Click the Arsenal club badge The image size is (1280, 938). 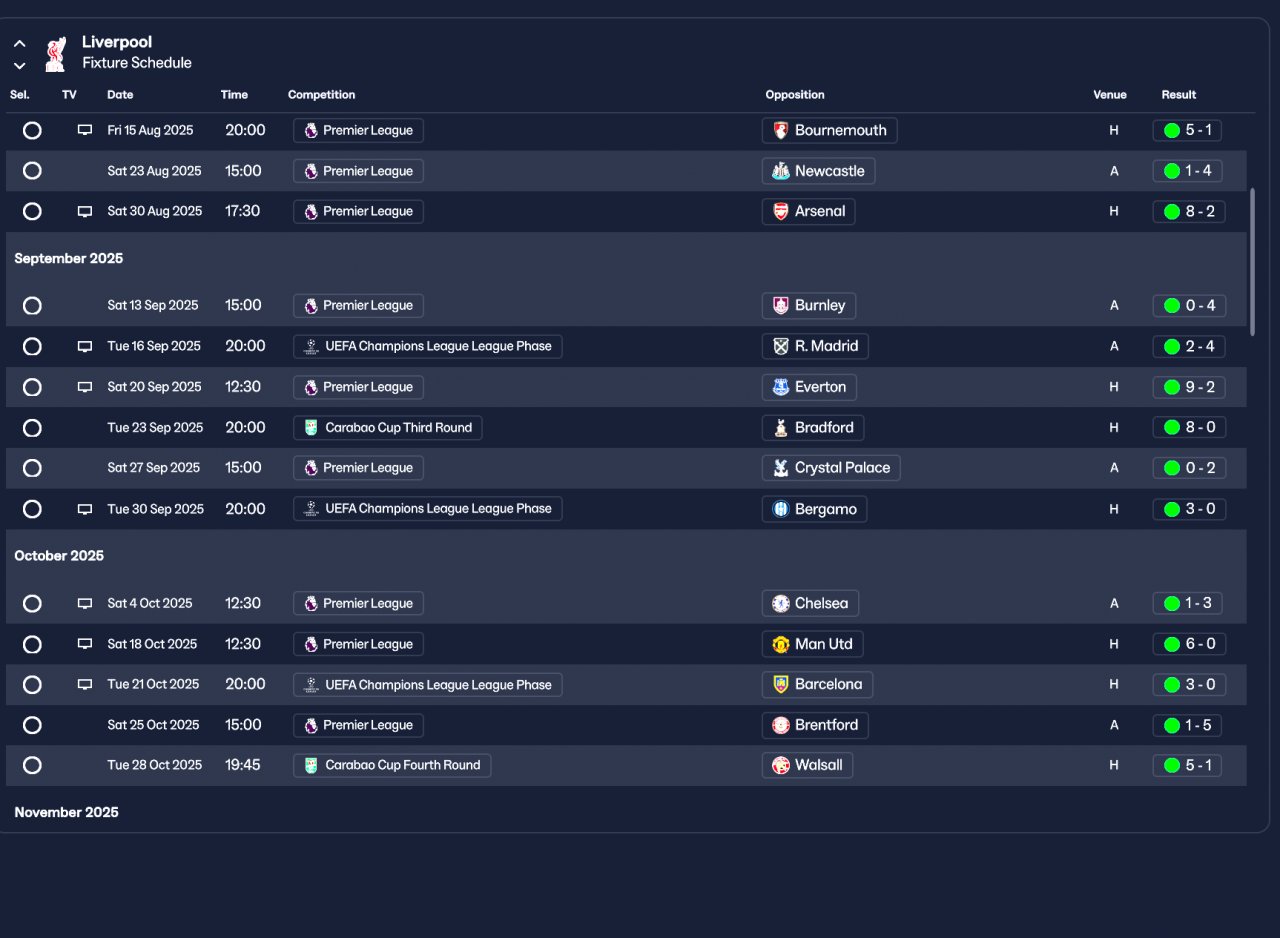pyautogui.click(x=781, y=212)
